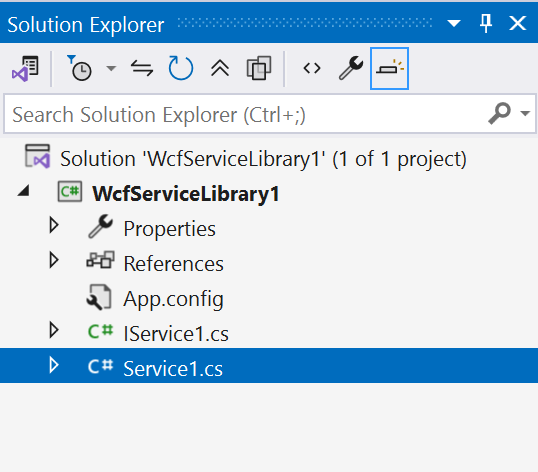Expand IService1.cs node
Image resolution: width=538 pixels, height=472 pixels.
point(54,330)
